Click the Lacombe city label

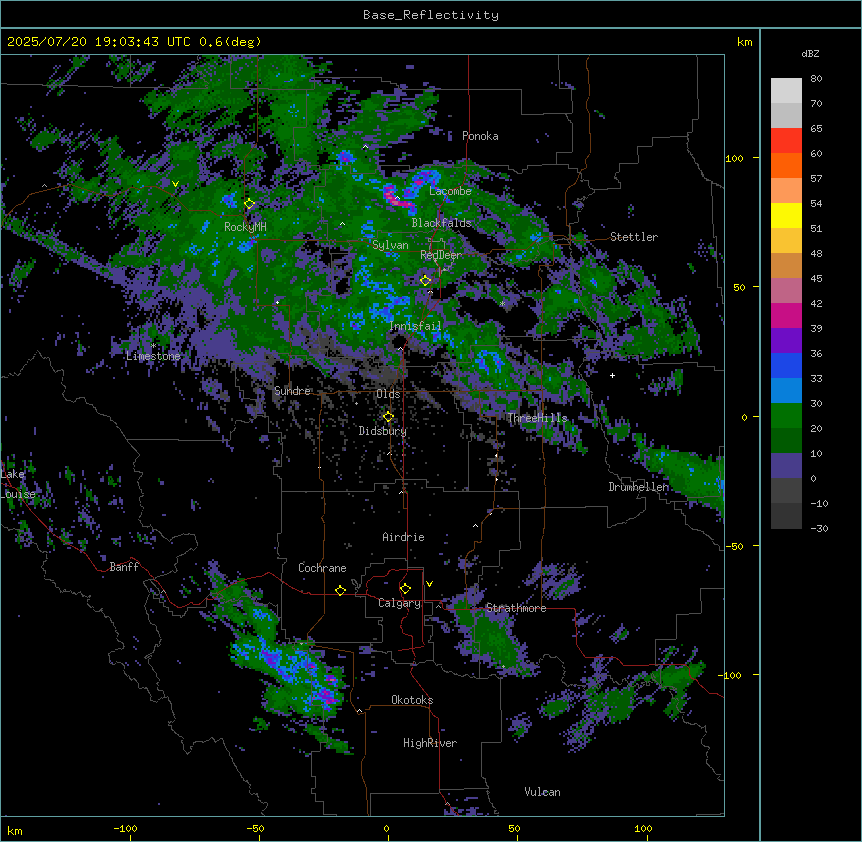click(450, 191)
